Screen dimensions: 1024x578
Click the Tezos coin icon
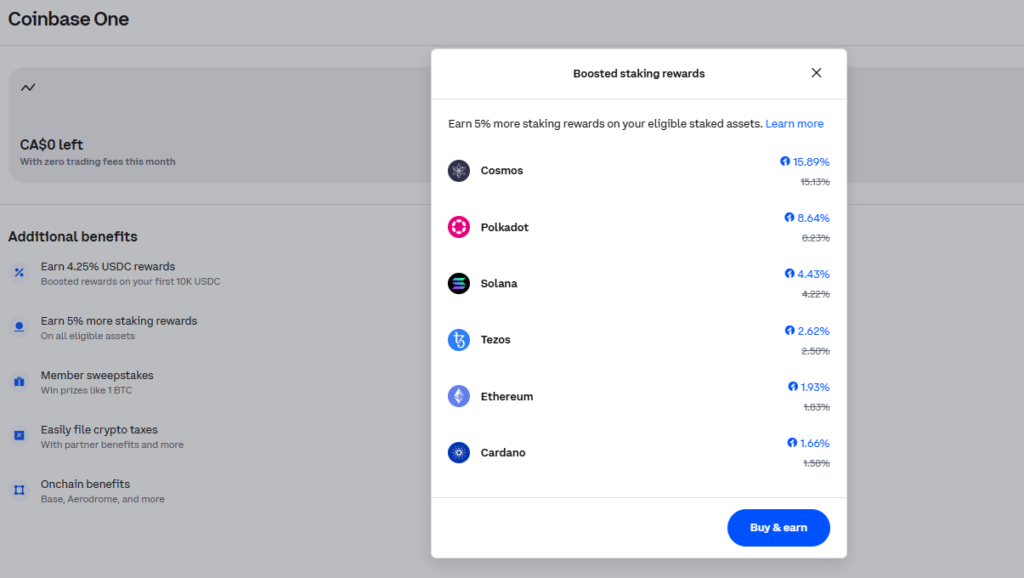pyautogui.click(x=459, y=340)
